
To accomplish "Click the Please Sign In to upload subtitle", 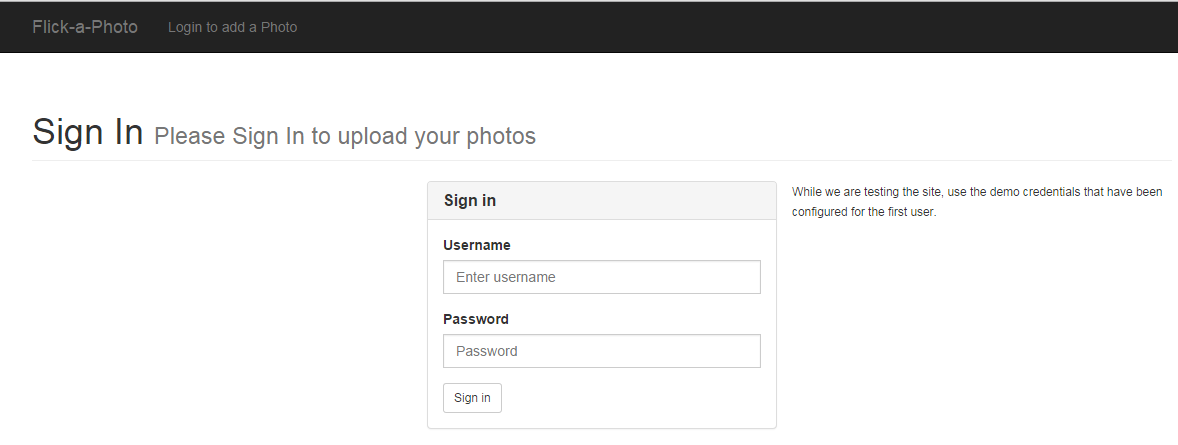I will 345,136.
